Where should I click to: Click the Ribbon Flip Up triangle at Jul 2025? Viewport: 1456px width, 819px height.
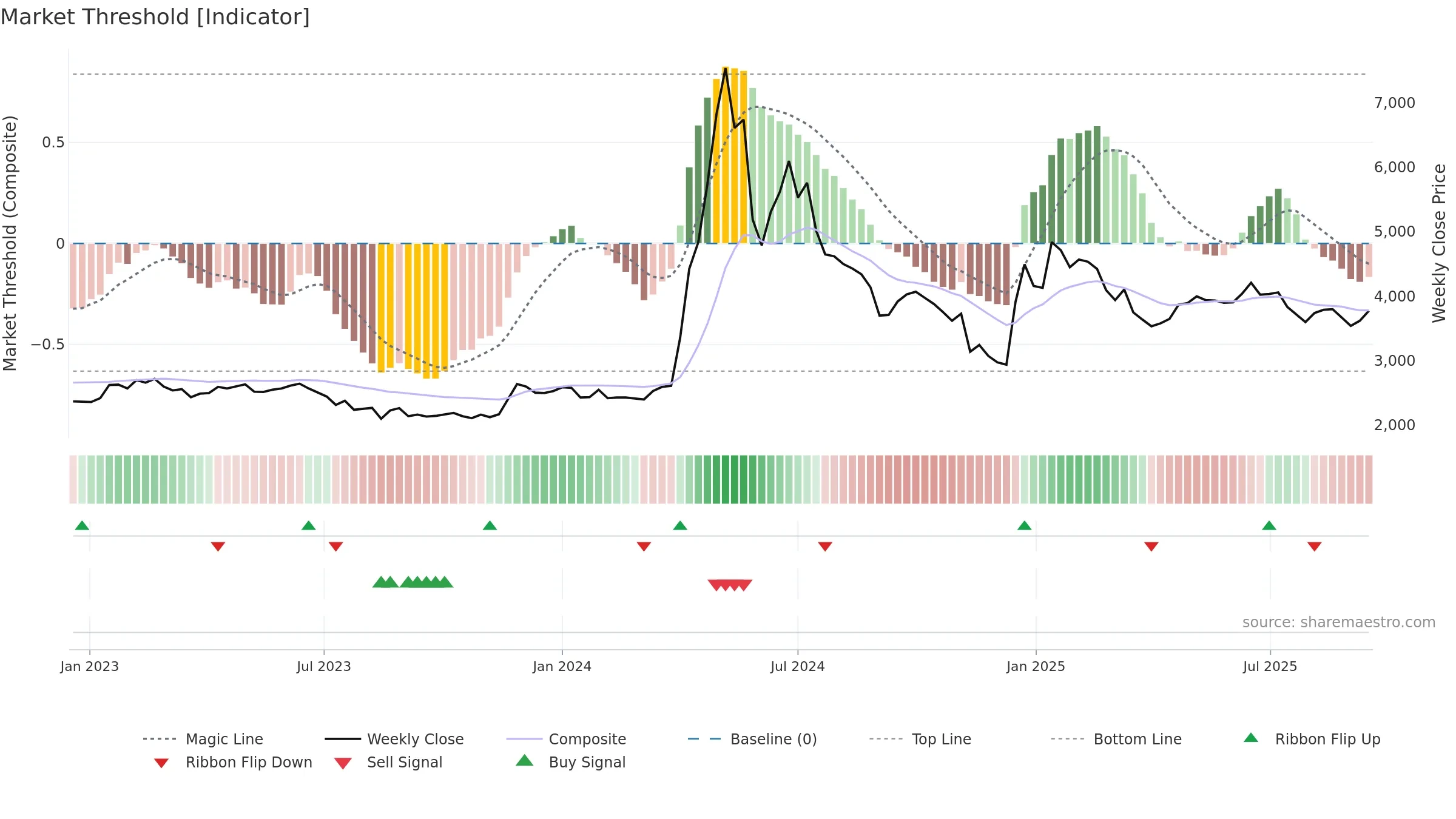click(1269, 525)
